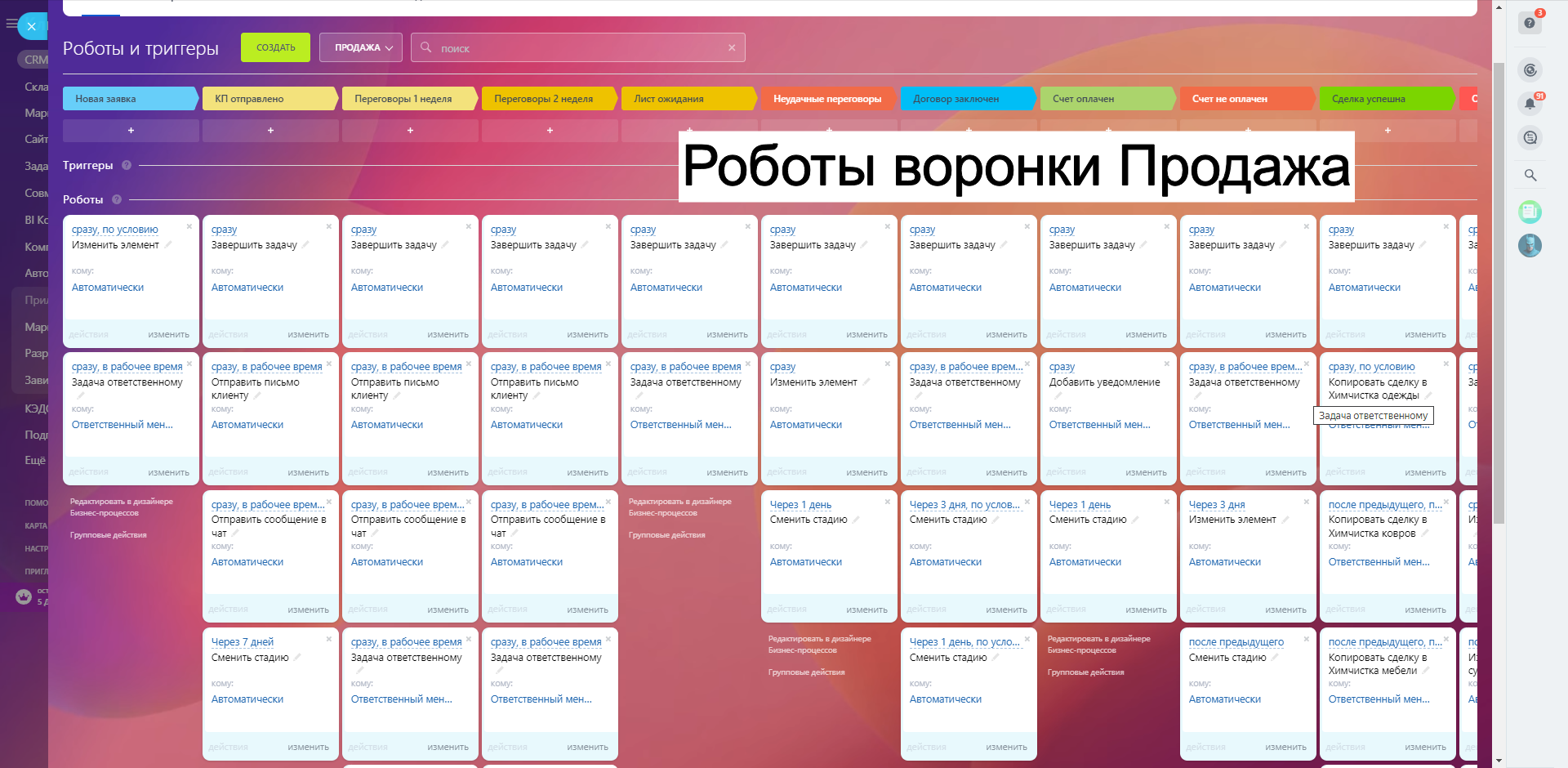Open the Через 3 дня, по услов... delay selector
1568x768 pixels.
(964, 505)
